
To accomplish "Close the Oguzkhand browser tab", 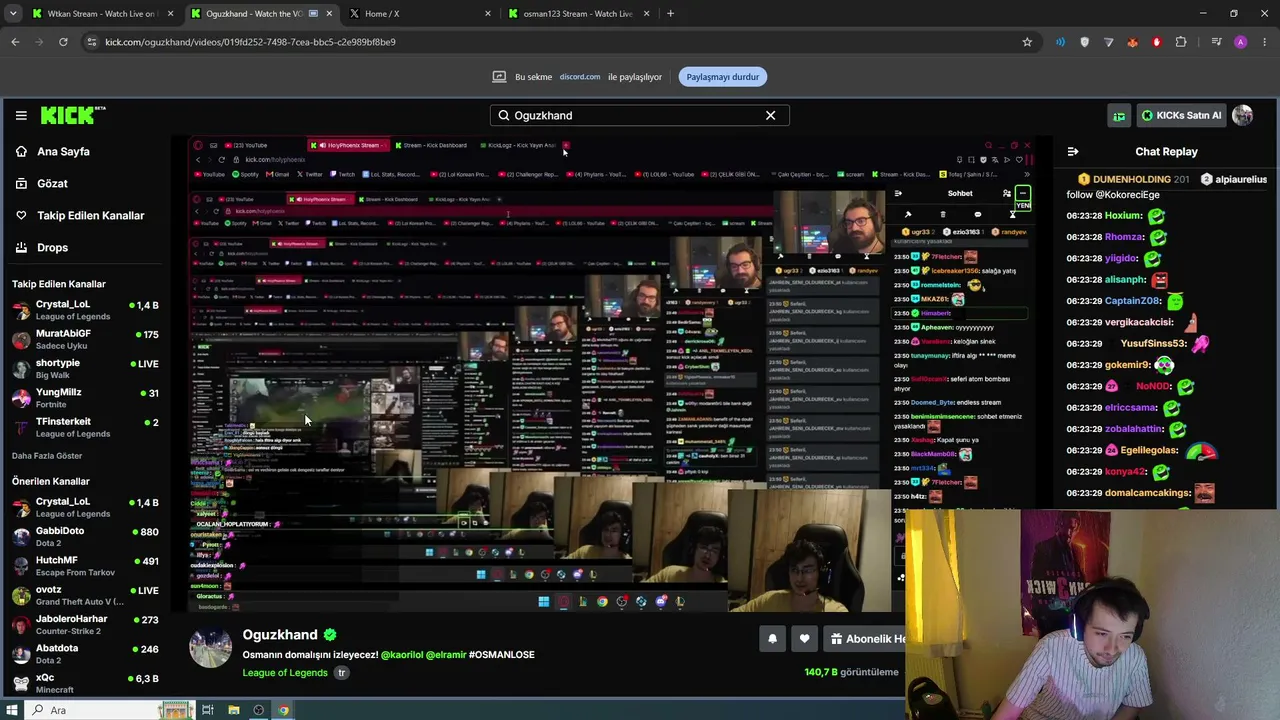I will [x=329, y=14].
